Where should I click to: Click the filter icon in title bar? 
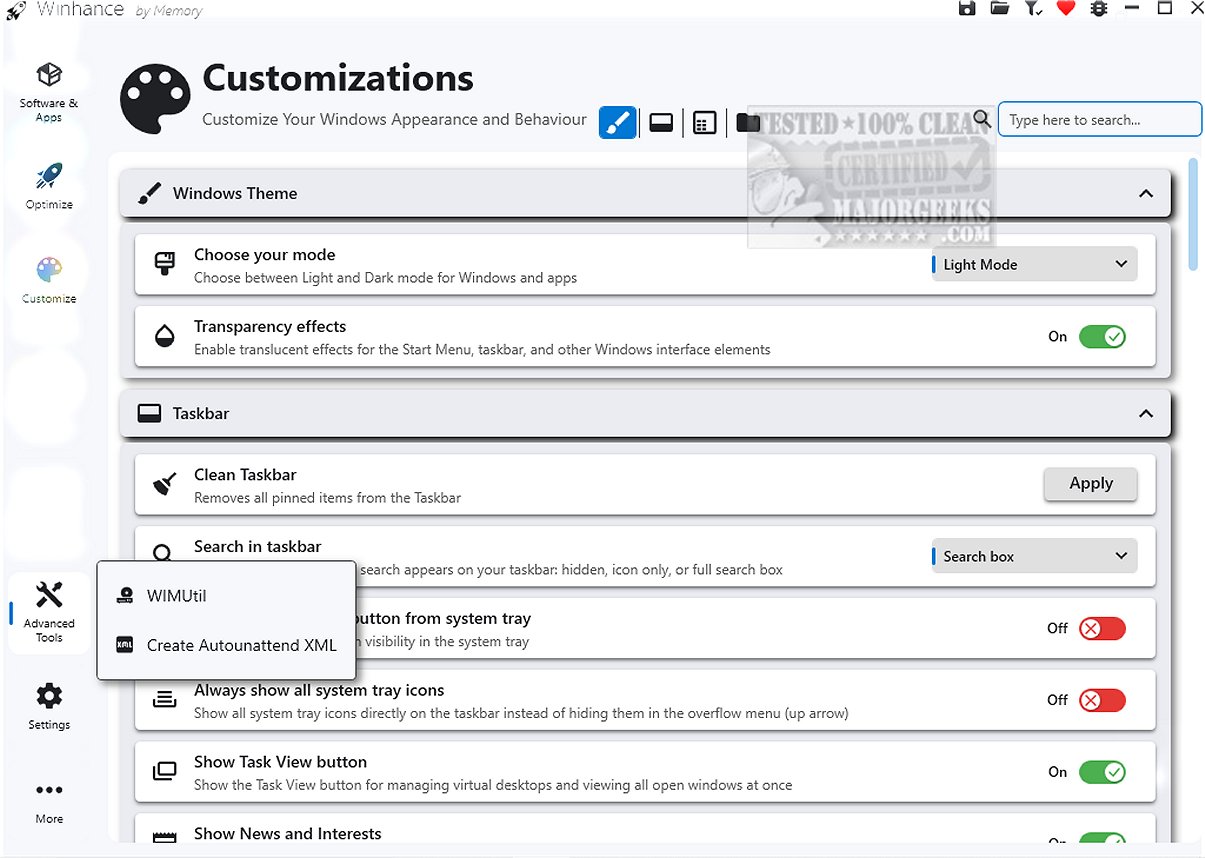(1033, 9)
